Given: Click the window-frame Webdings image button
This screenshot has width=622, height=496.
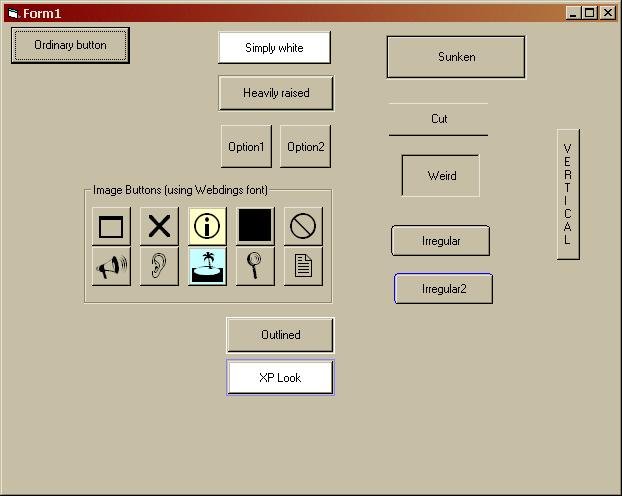Looking at the screenshot, I should (x=111, y=226).
